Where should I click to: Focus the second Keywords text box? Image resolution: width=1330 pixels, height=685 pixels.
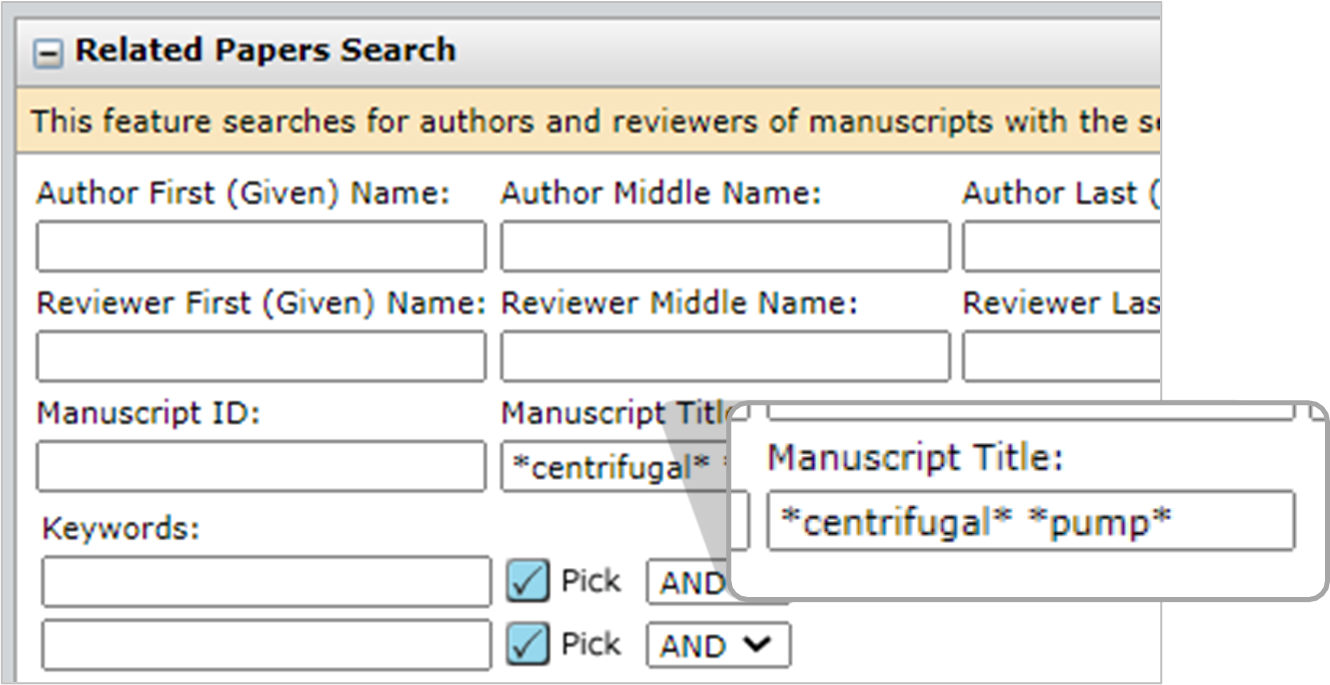click(266, 645)
